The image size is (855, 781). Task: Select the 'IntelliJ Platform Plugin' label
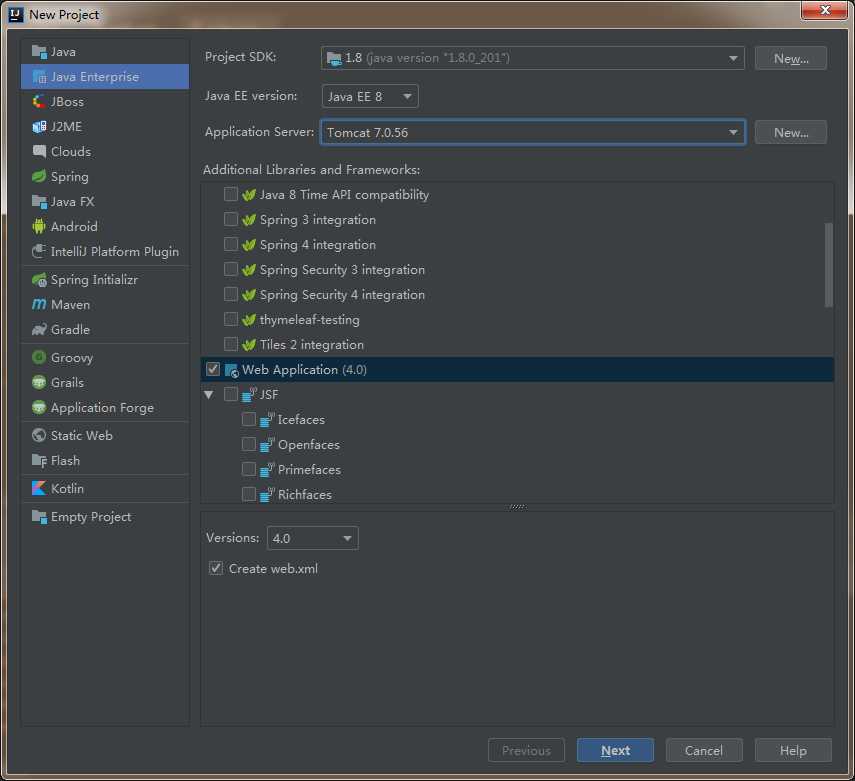pos(115,251)
